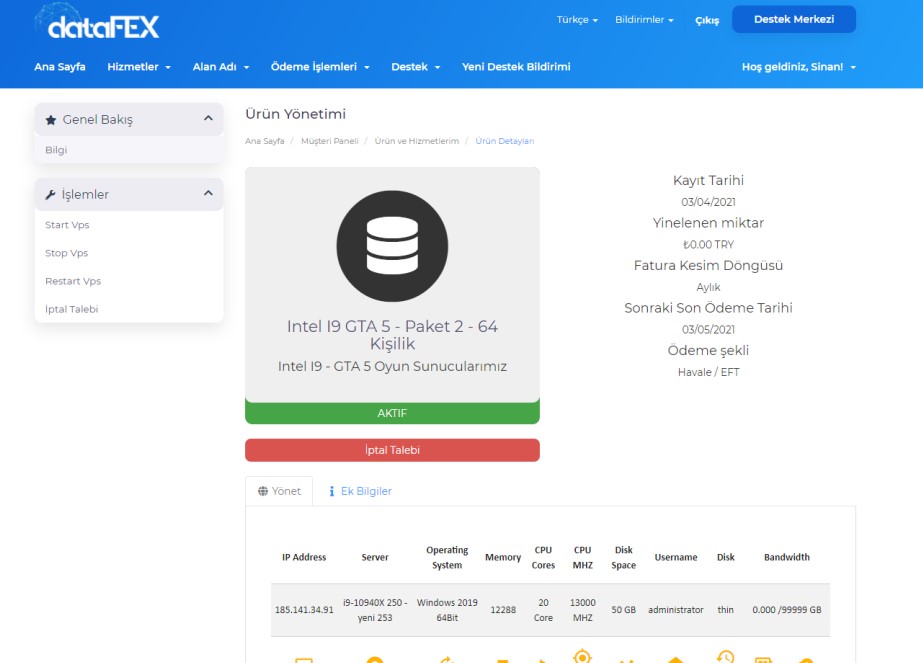Image resolution: width=923 pixels, height=663 pixels.
Task: Click the Operating System column header
Action: (x=447, y=557)
